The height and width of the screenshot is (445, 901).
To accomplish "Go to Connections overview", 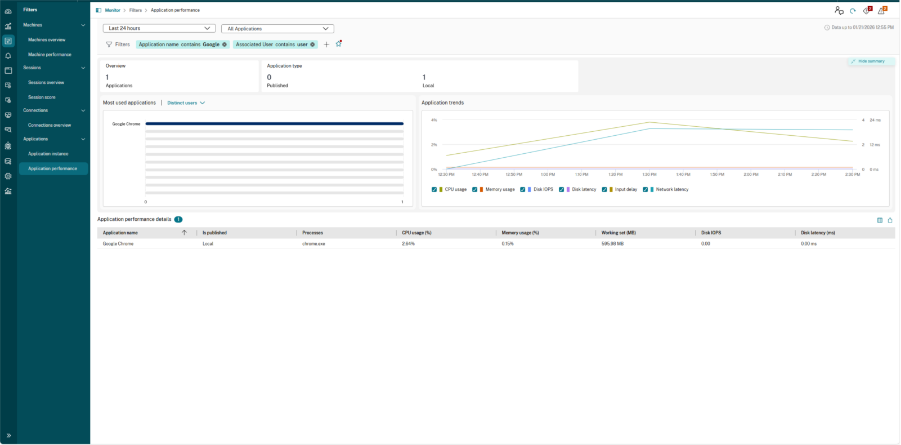I will pyautogui.click(x=49, y=125).
